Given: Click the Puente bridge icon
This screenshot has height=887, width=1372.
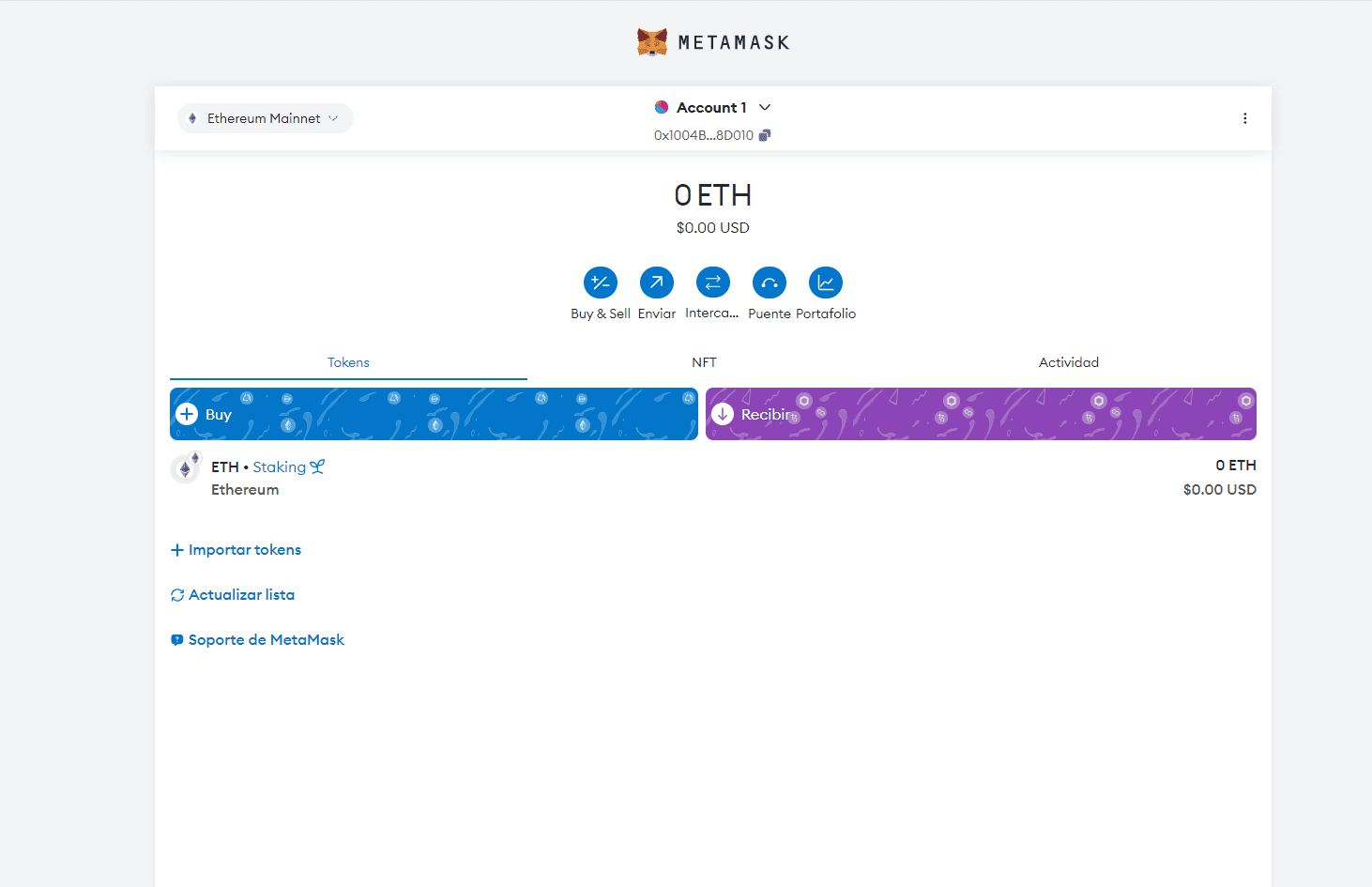Looking at the screenshot, I should coord(770,283).
